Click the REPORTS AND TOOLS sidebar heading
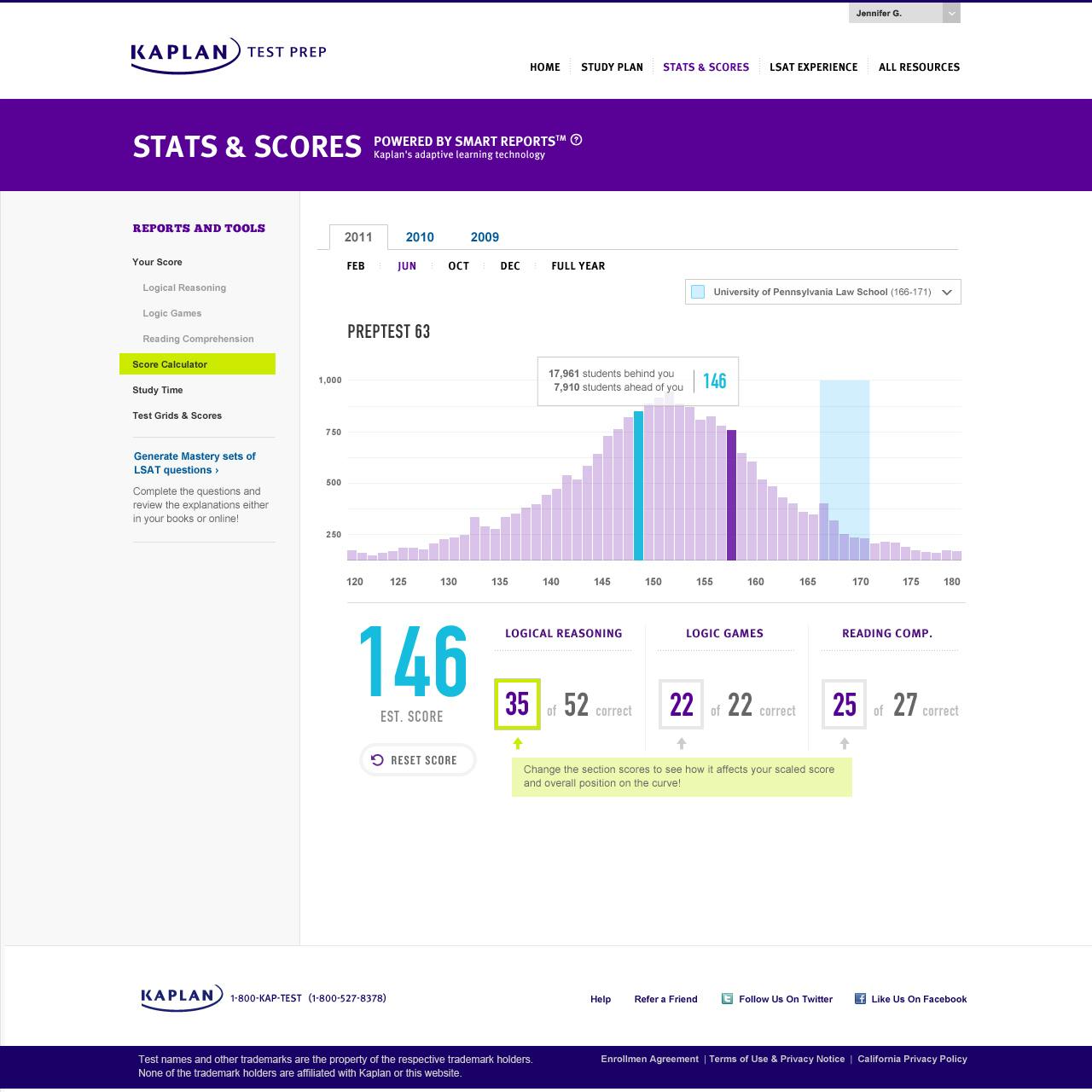The image size is (1092, 1092). pos(199,228)
